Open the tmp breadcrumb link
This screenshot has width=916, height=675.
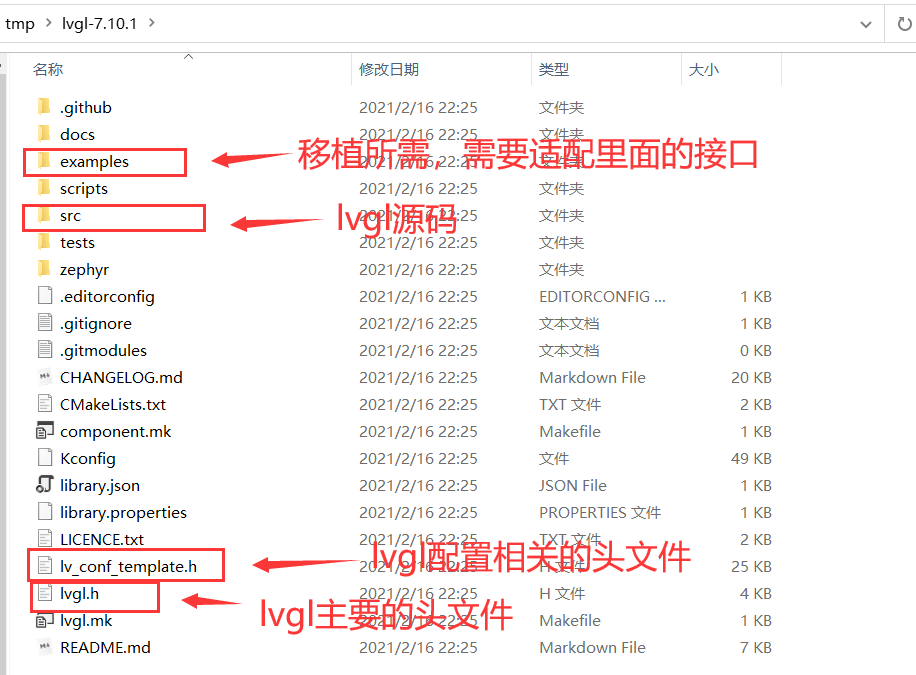pos(20,23)
